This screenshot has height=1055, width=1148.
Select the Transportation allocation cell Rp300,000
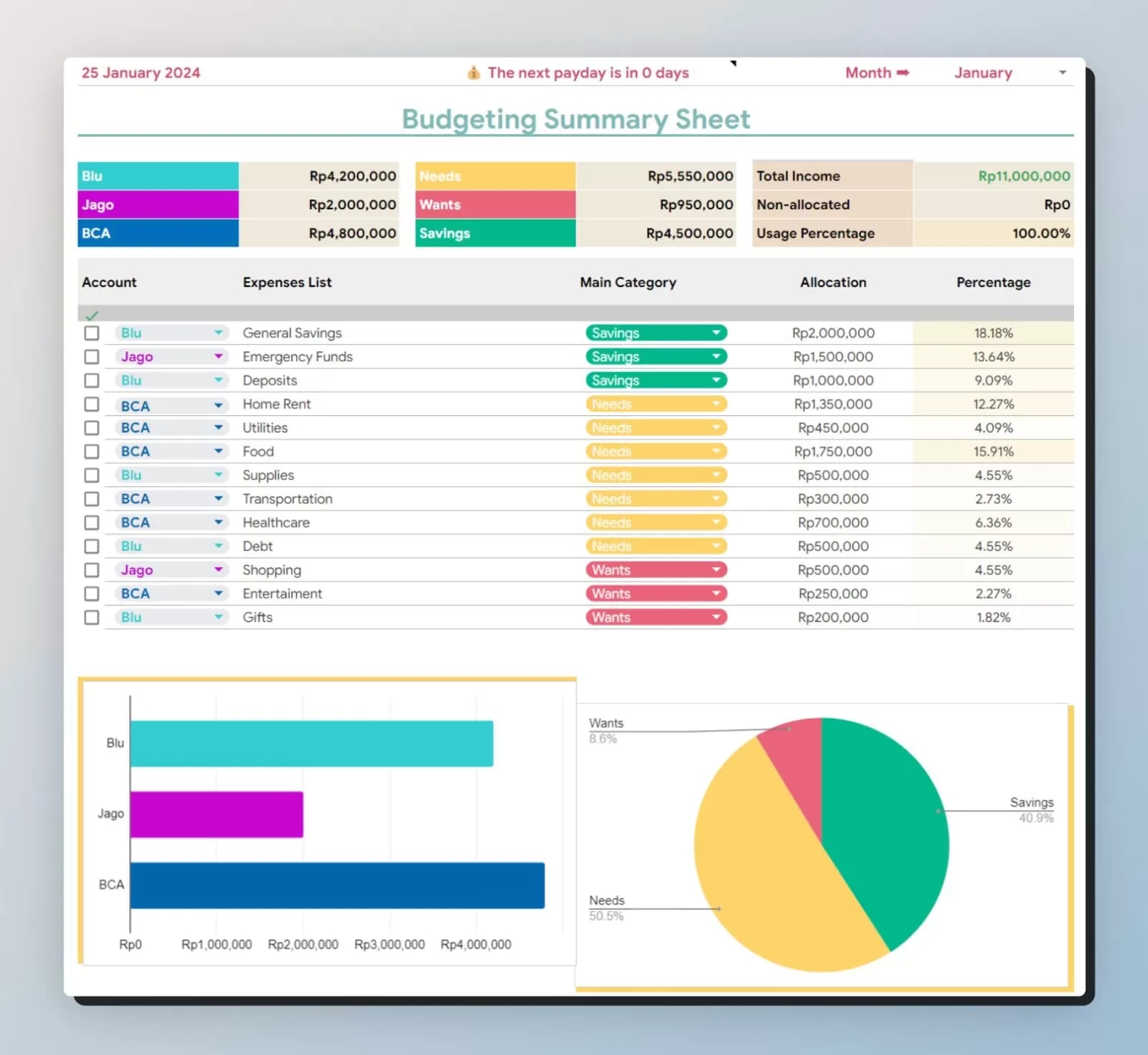pyautogui.click(x=833, y=499)
